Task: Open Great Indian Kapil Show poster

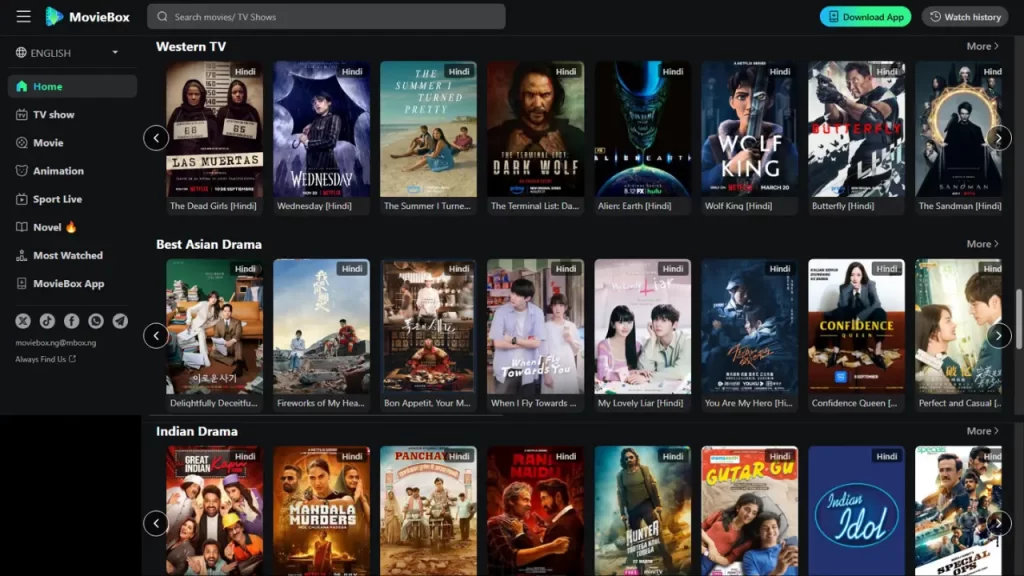Action: 214,511
